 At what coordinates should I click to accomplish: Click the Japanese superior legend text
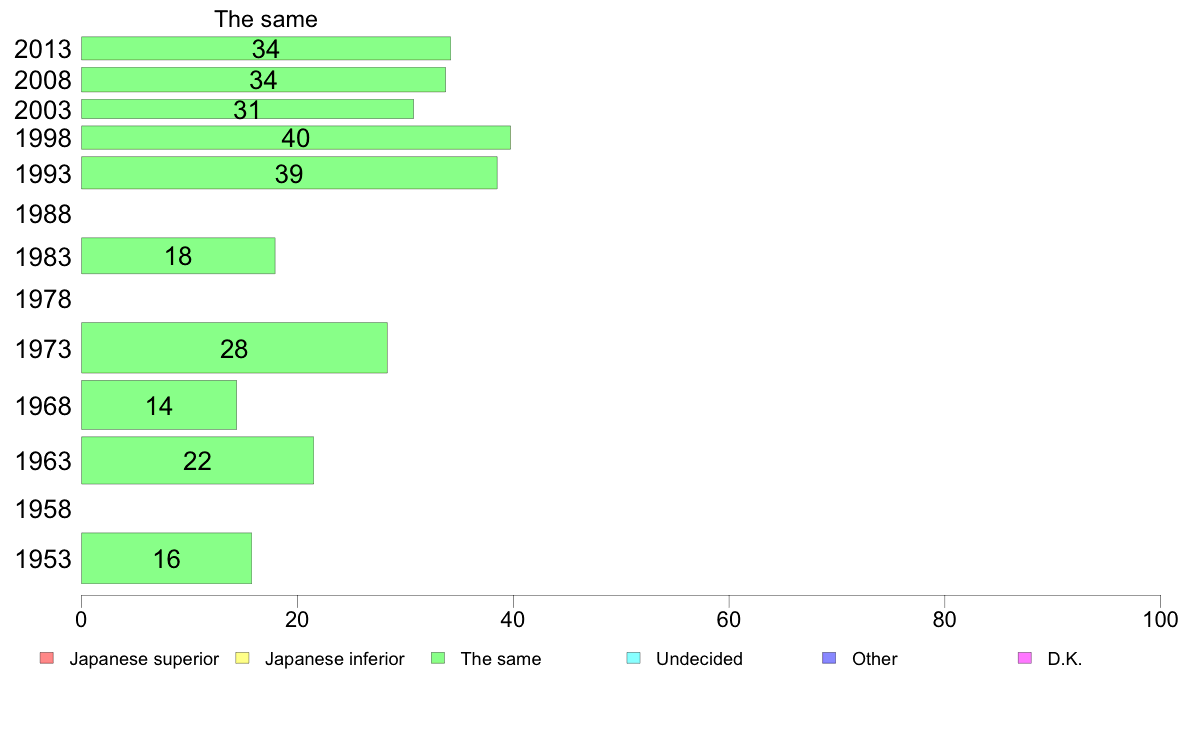(144, 659)
